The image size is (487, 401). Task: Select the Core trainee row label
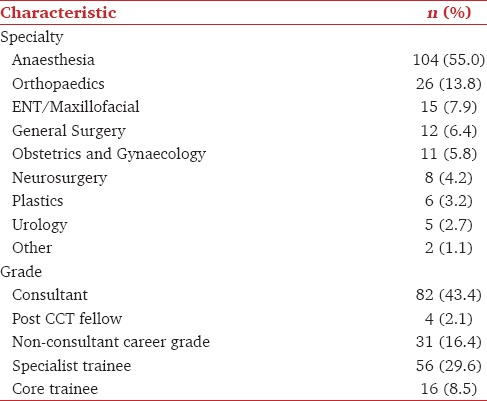coord(55,389)
